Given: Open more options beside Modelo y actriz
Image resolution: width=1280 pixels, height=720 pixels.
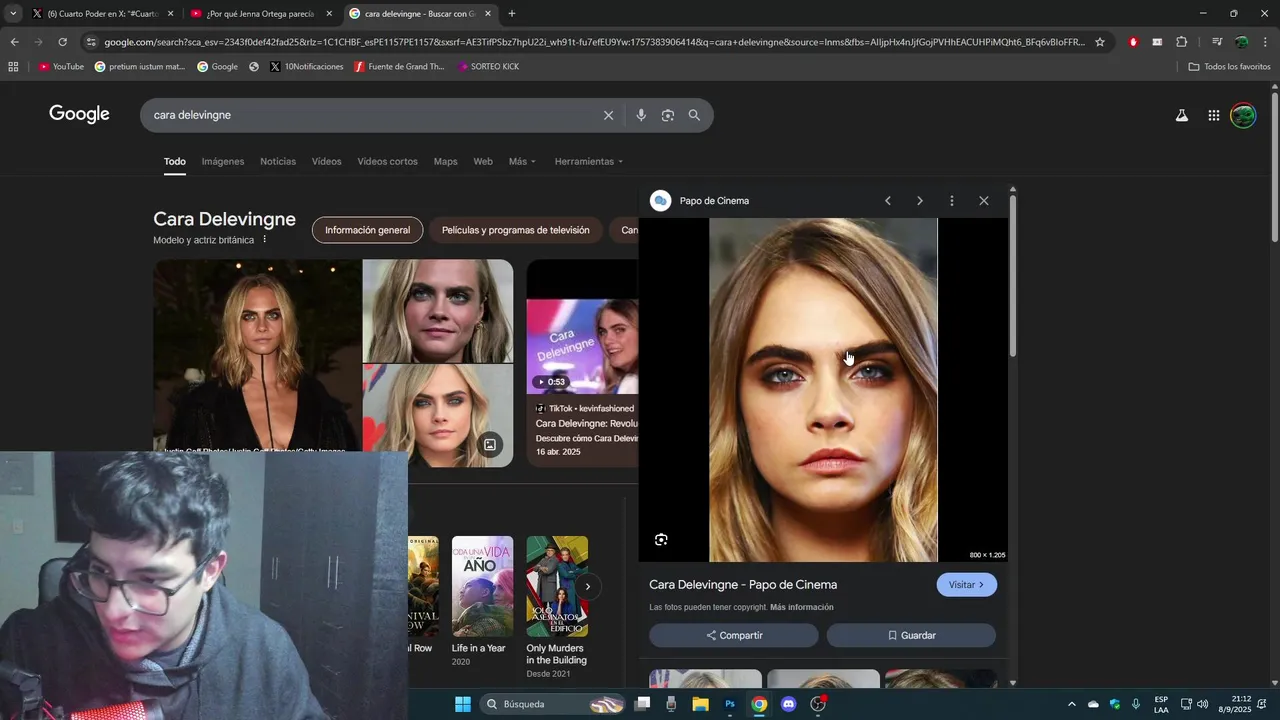Looking at the screenshot, I should tap(265, 240).
